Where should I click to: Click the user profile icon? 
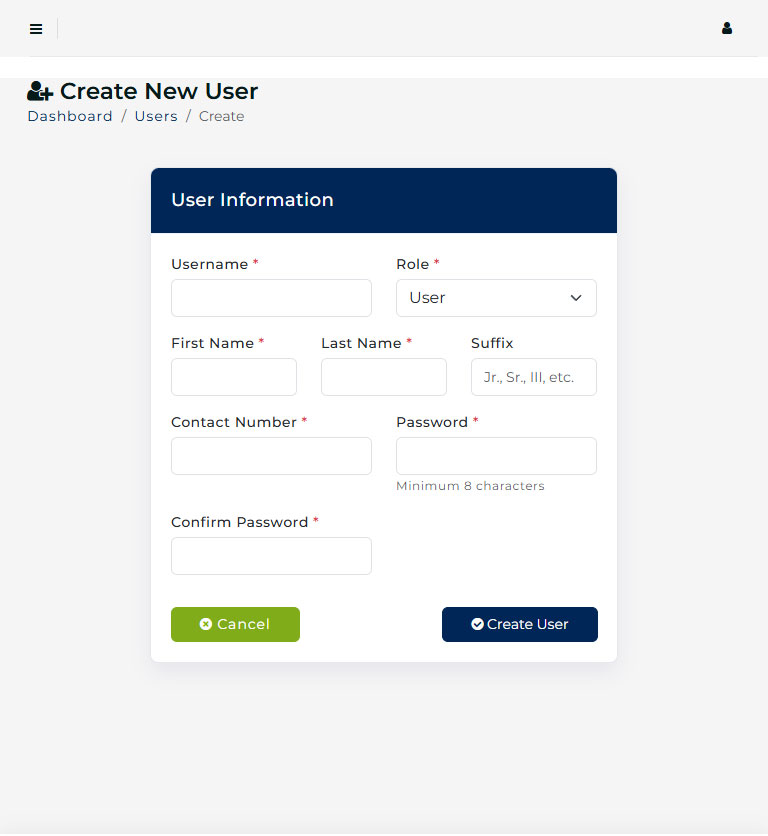(727, 29)
